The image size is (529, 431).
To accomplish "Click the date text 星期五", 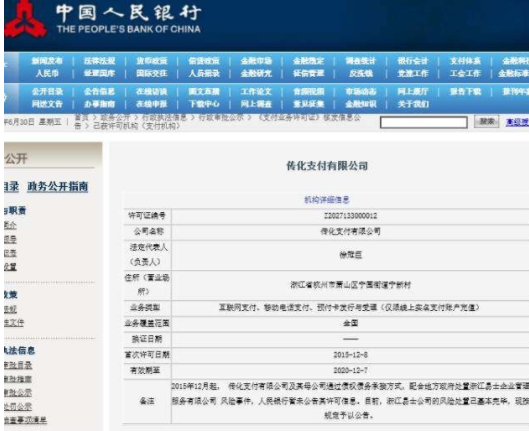I will coord(50,122).
